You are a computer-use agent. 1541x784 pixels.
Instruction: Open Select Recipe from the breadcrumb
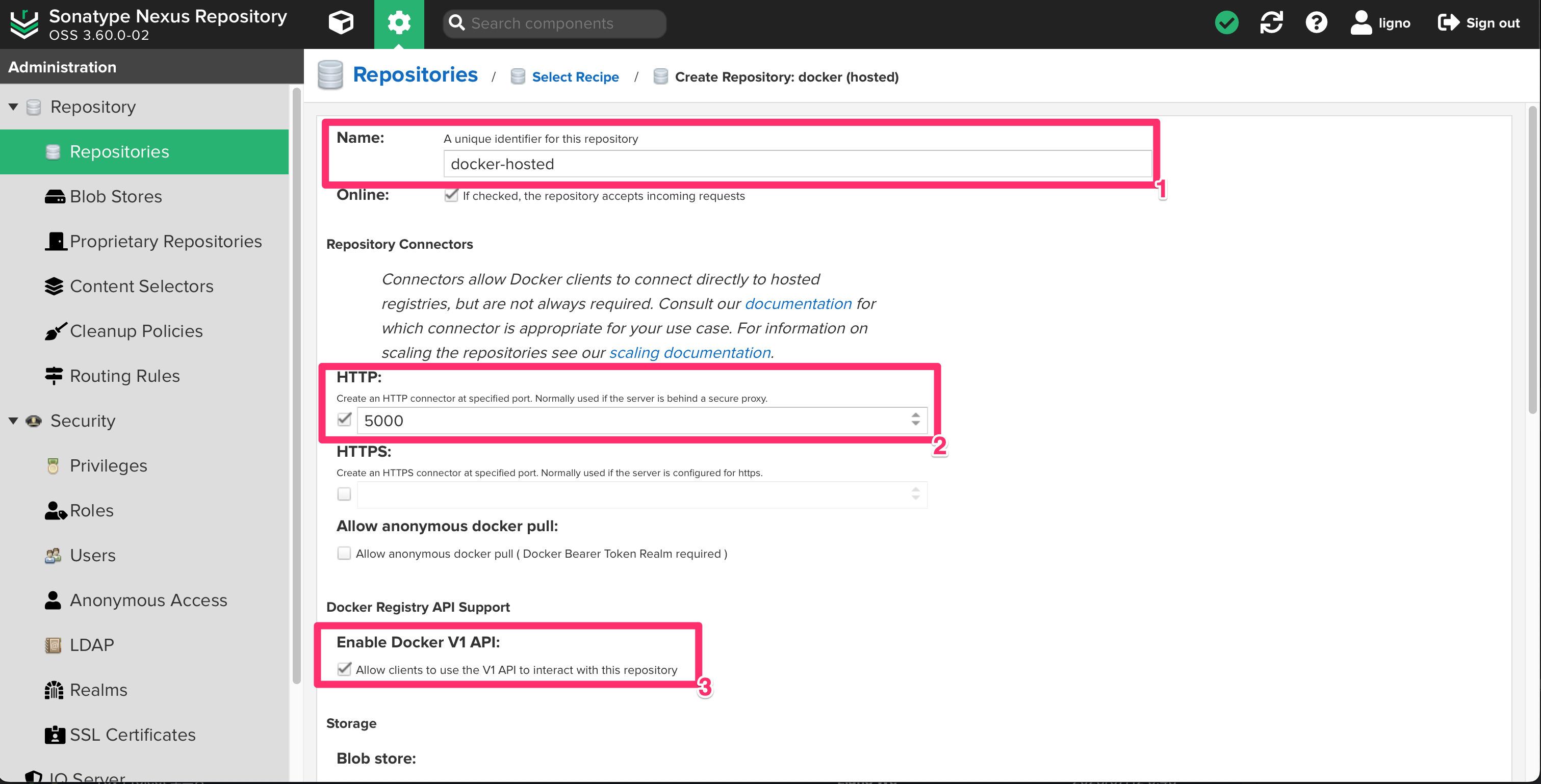coord(576,76)
